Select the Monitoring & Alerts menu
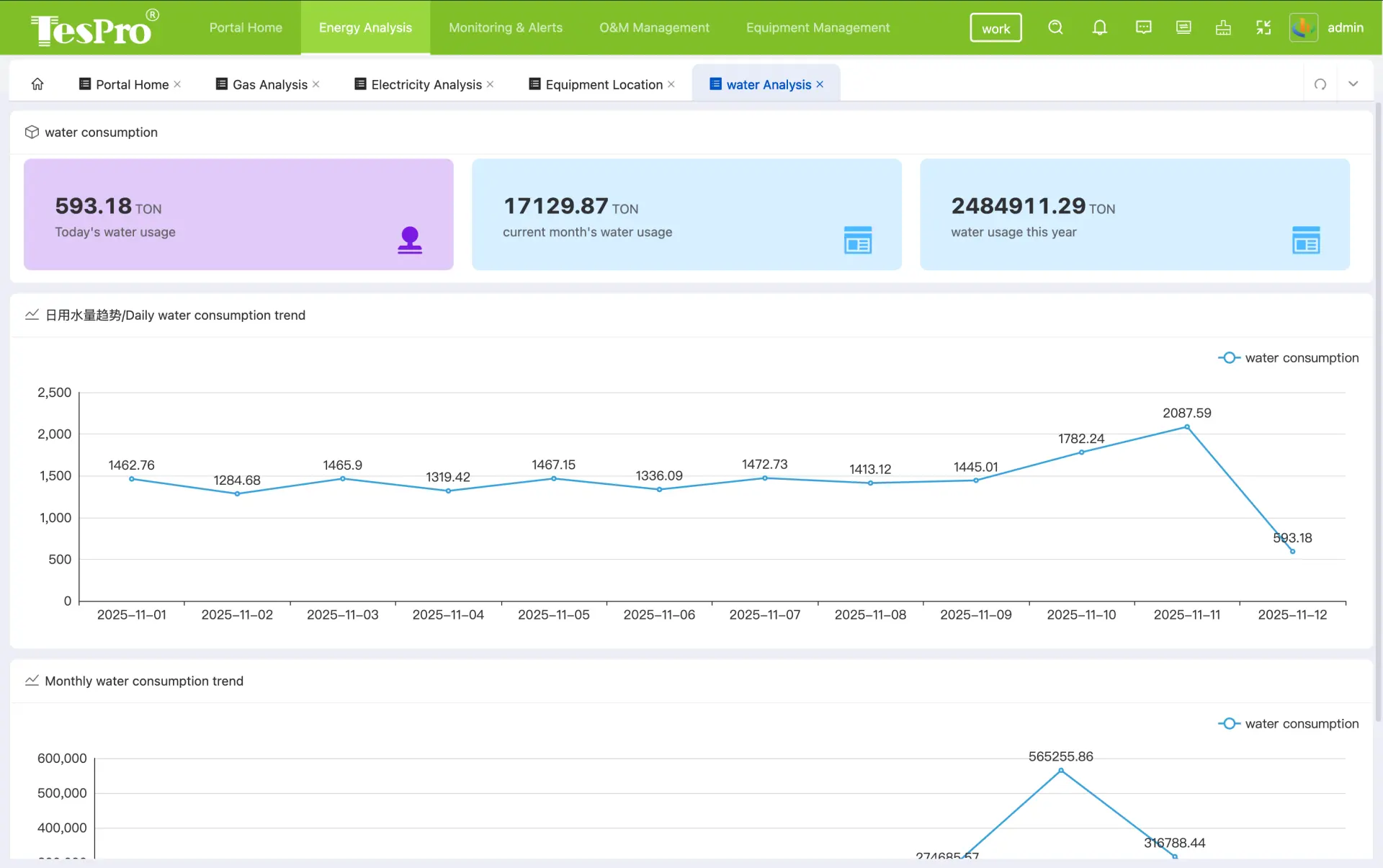 506,27
